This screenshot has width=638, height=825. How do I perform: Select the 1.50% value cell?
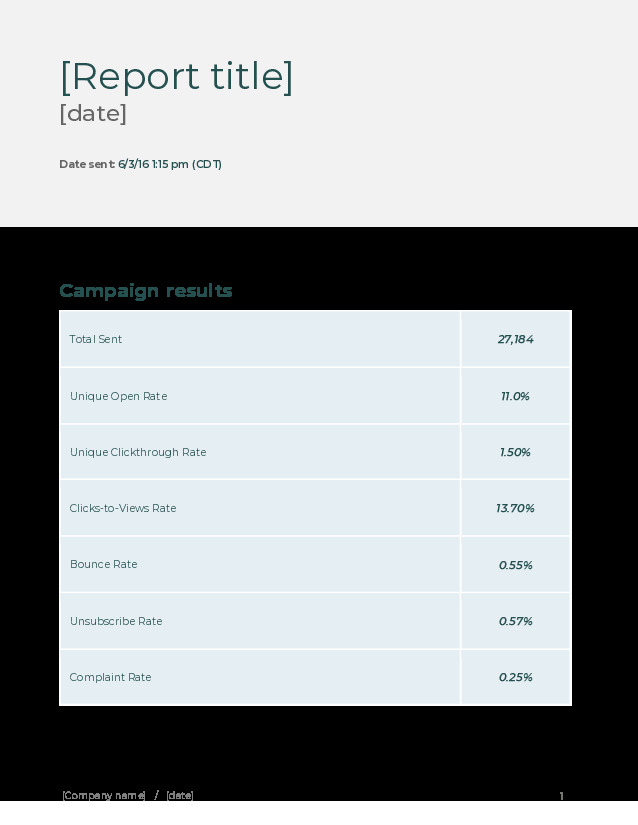coord(515,453)
